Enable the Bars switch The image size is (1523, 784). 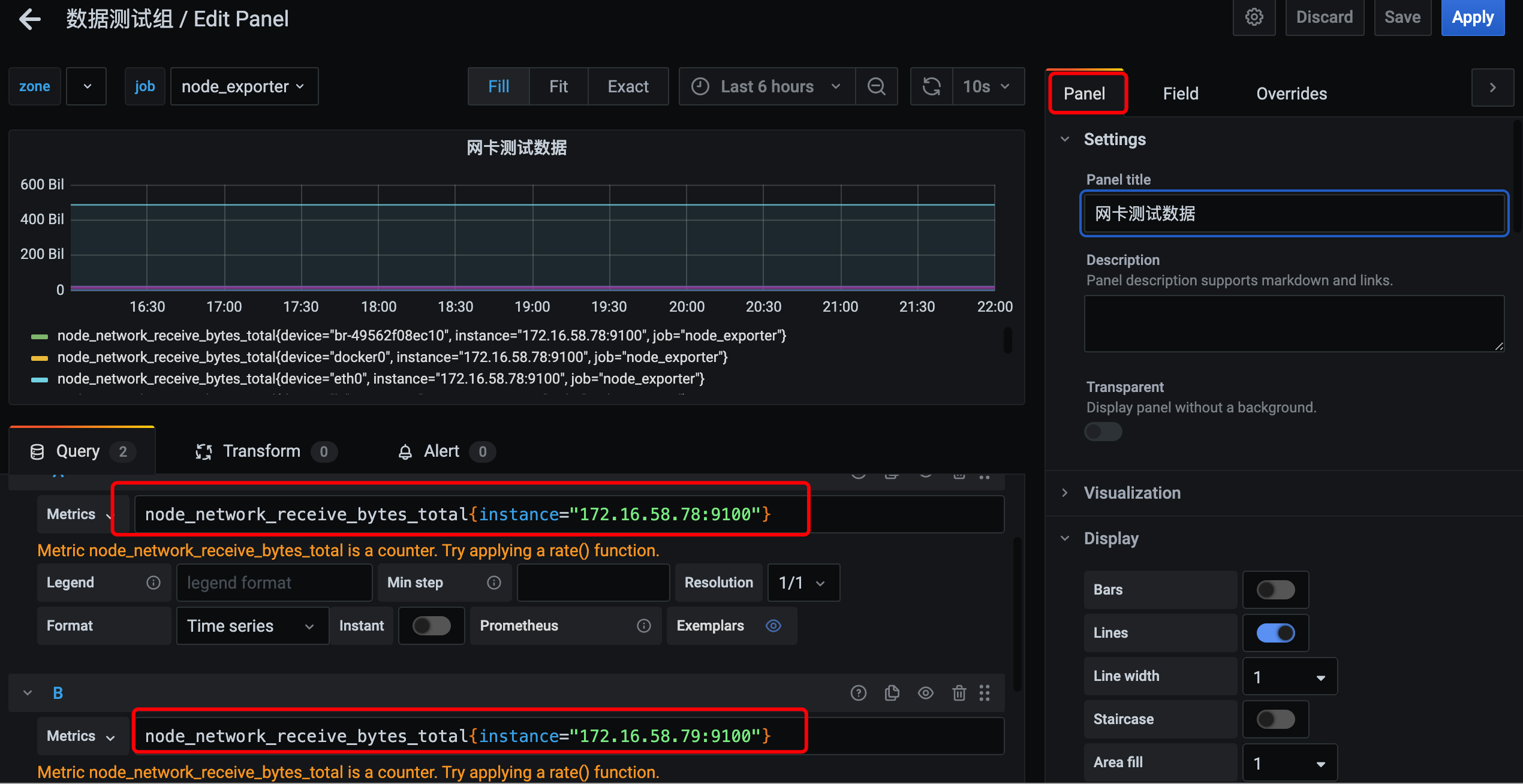tap(1276, 590)
